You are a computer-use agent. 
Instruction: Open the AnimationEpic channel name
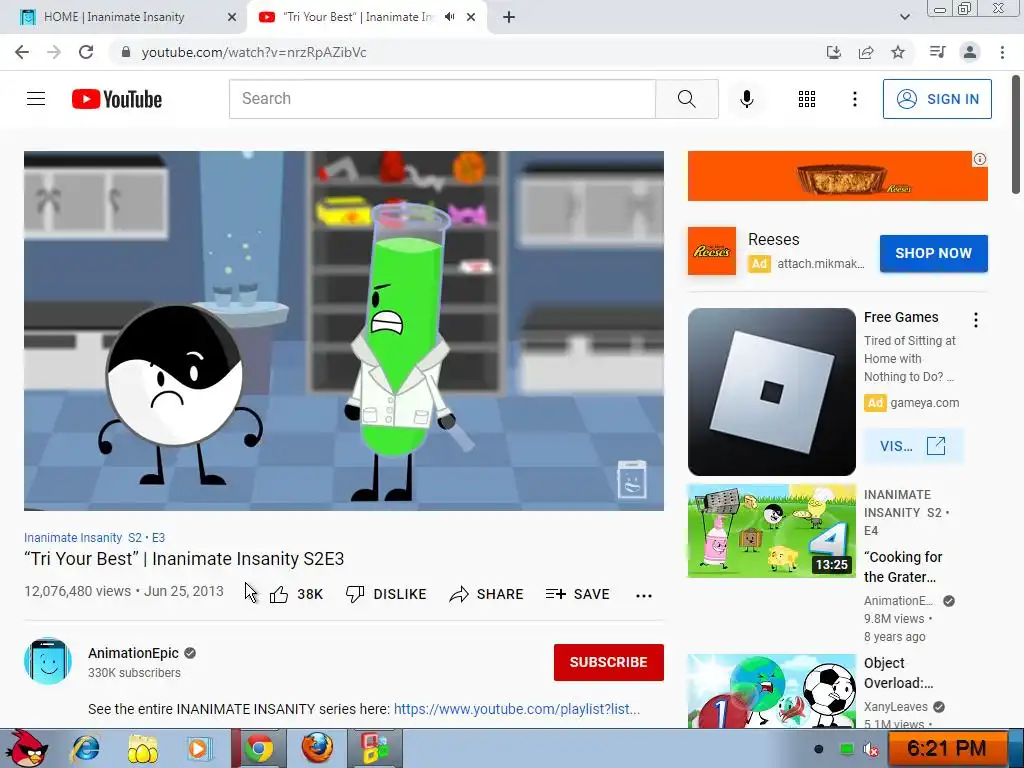(133, 653)
